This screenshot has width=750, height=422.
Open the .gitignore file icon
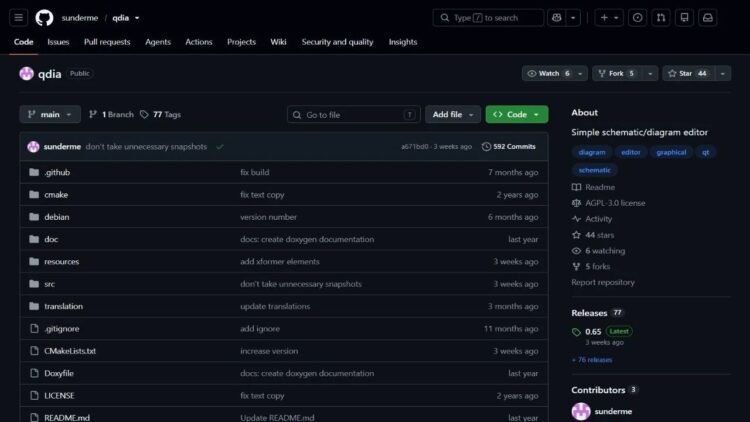(x=34, y=329)
